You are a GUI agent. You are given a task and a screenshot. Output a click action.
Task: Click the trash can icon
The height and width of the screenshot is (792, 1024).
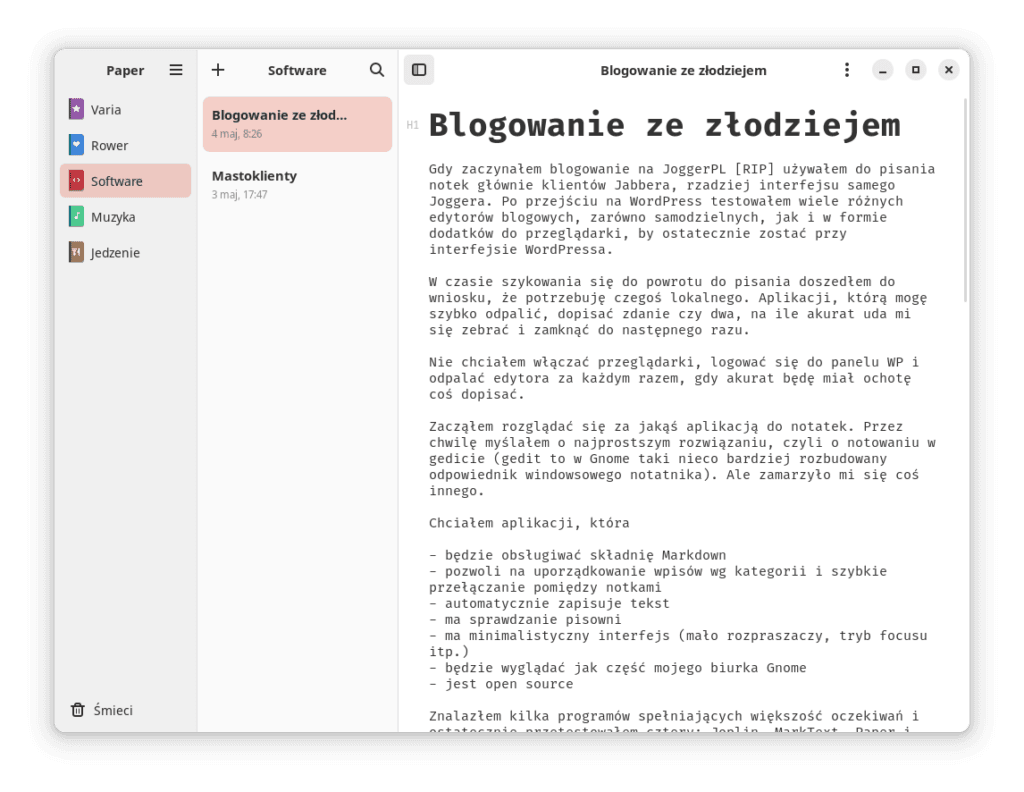click(x=77, y=710)
